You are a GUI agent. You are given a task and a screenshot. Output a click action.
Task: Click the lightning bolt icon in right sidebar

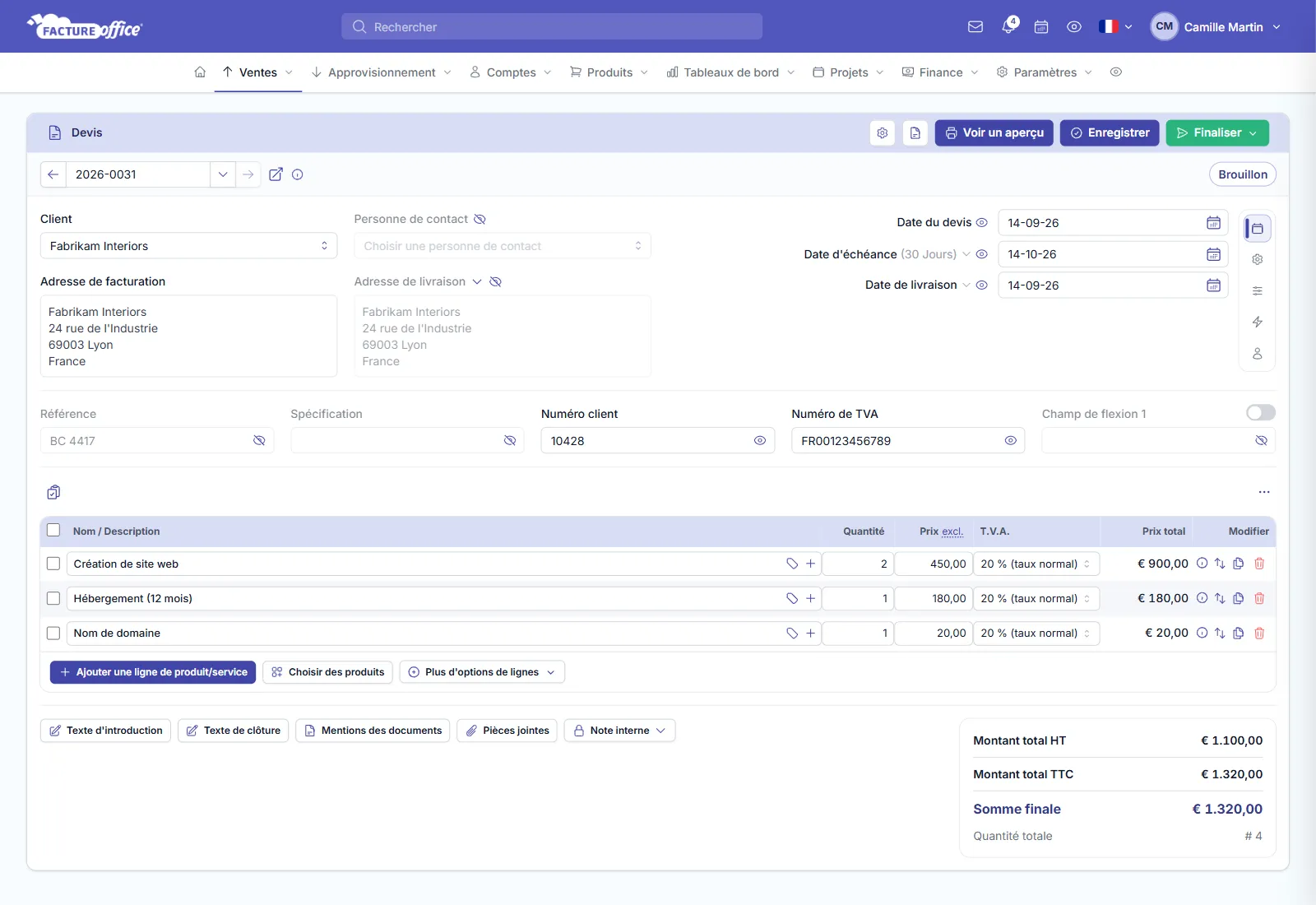pyautogui.click(x=1258, y=322)
